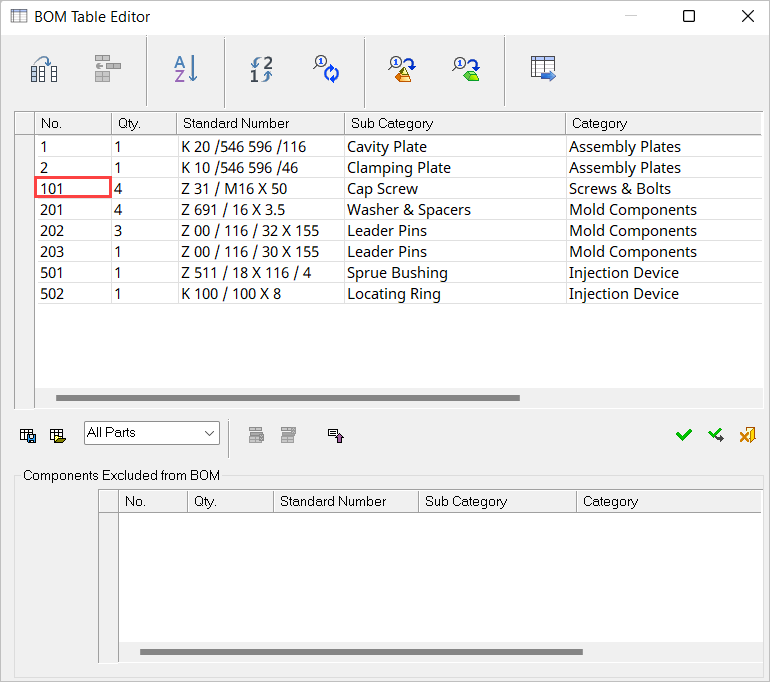770x682 pixels.
Task: Select the Sprue Bushing row
Action: click(x=397, y=273)
